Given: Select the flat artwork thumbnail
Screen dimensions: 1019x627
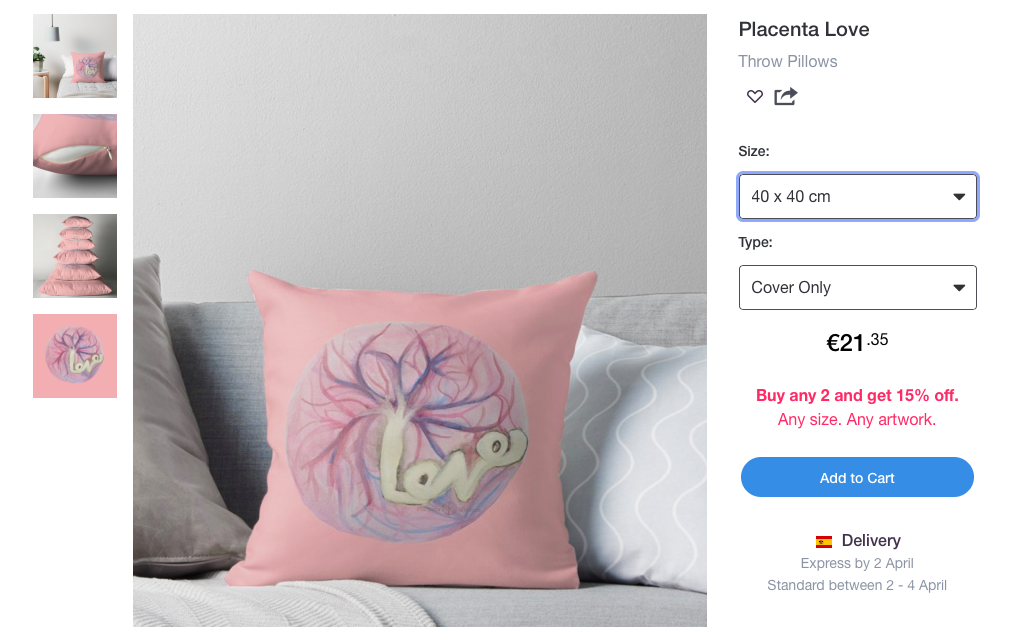Looking at the screenshot, I should click(x=75, y=356).
